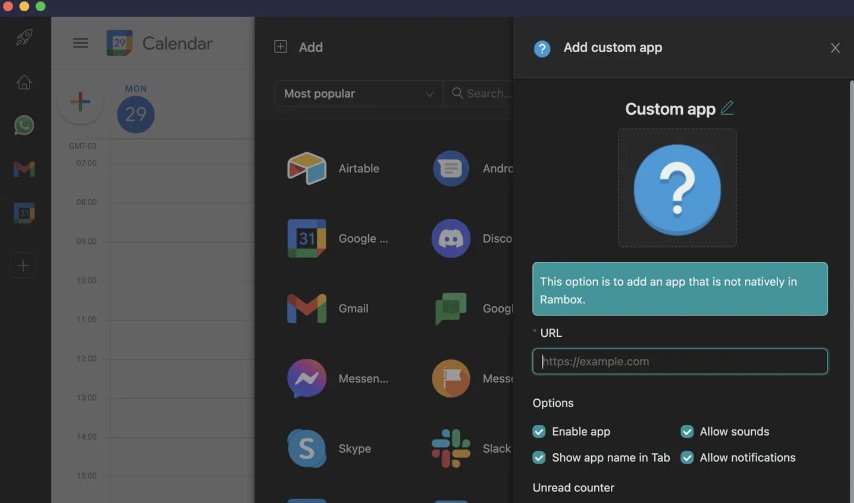Choose the Skype app icon
Viewport: 854px width, 503px height.
click(307, 448)
